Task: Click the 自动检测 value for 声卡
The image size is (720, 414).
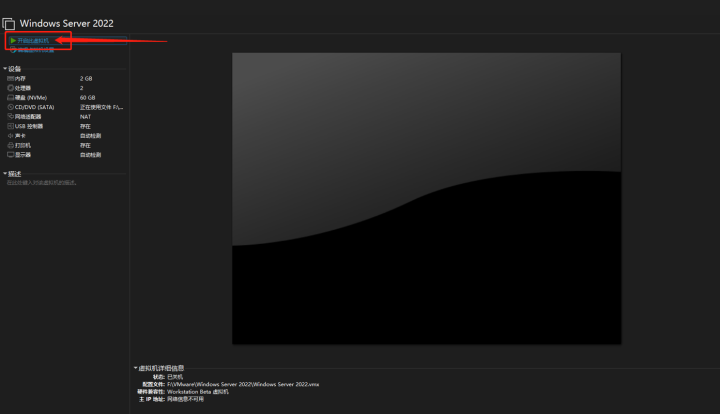Action: pyautogui.click(x=90, y=136)
